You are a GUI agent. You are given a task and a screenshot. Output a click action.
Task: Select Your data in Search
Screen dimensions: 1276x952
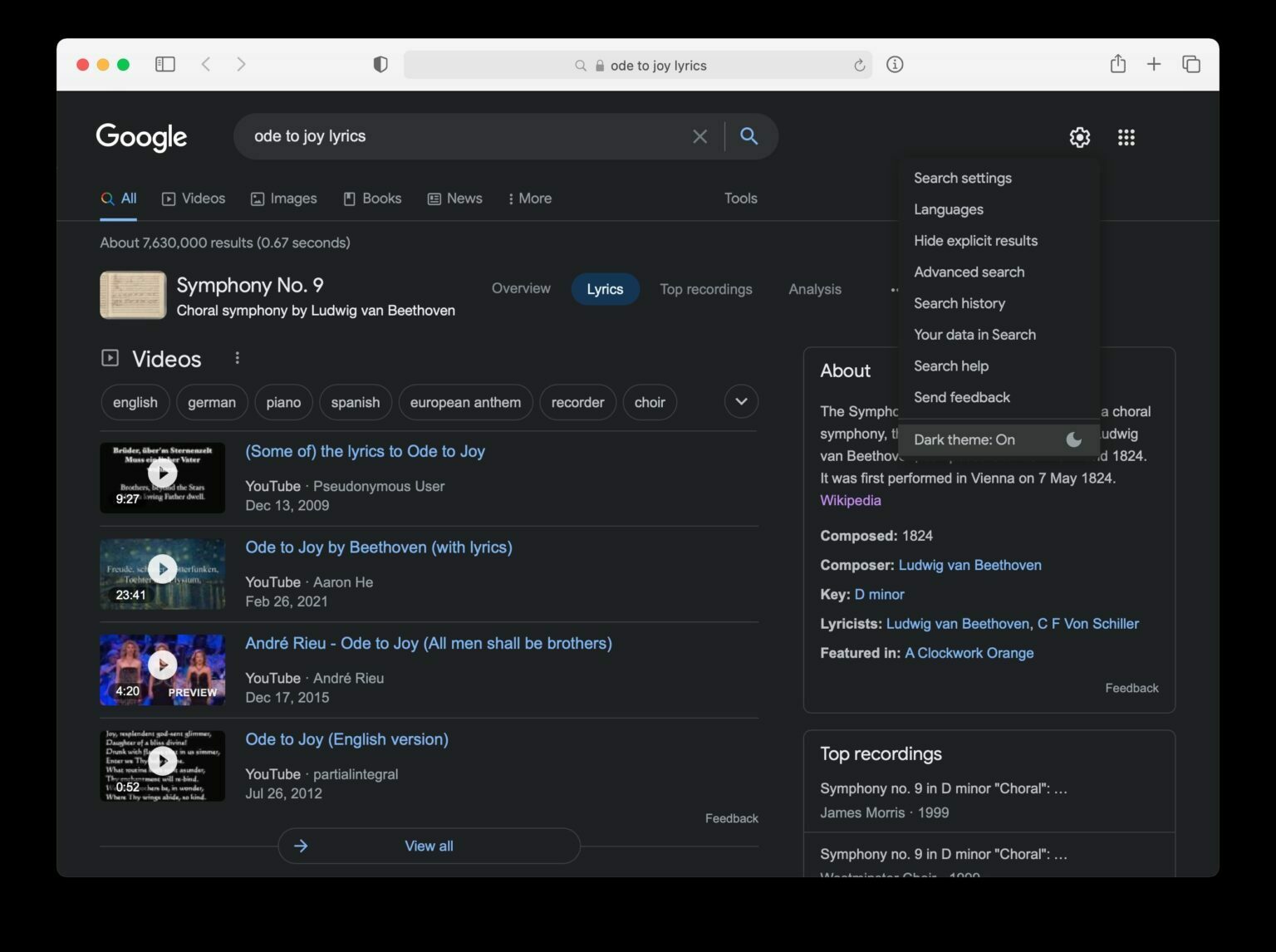pyautogui.click(x=999, y=335)
